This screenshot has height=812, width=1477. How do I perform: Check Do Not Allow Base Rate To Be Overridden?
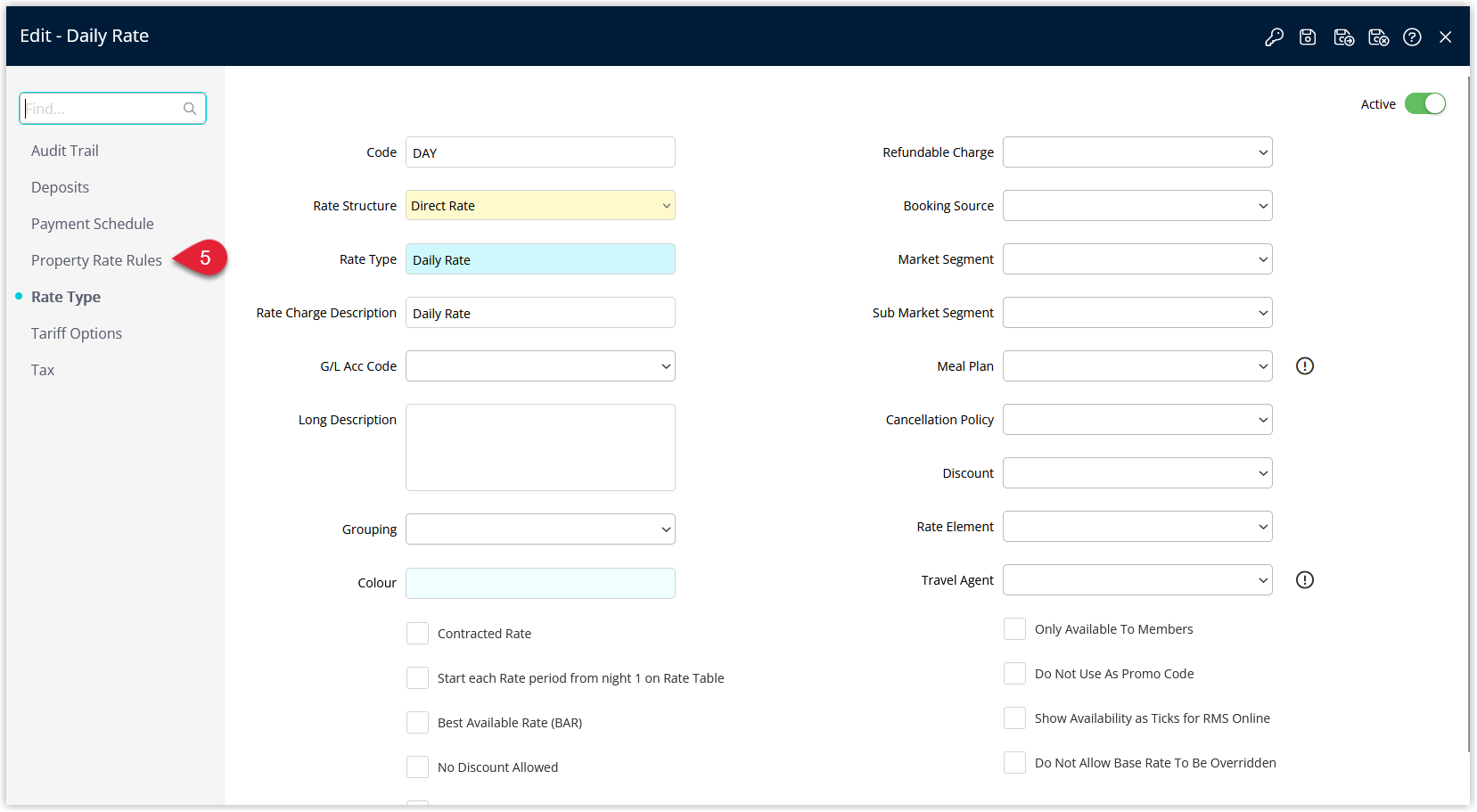(x=1014, y=763)
